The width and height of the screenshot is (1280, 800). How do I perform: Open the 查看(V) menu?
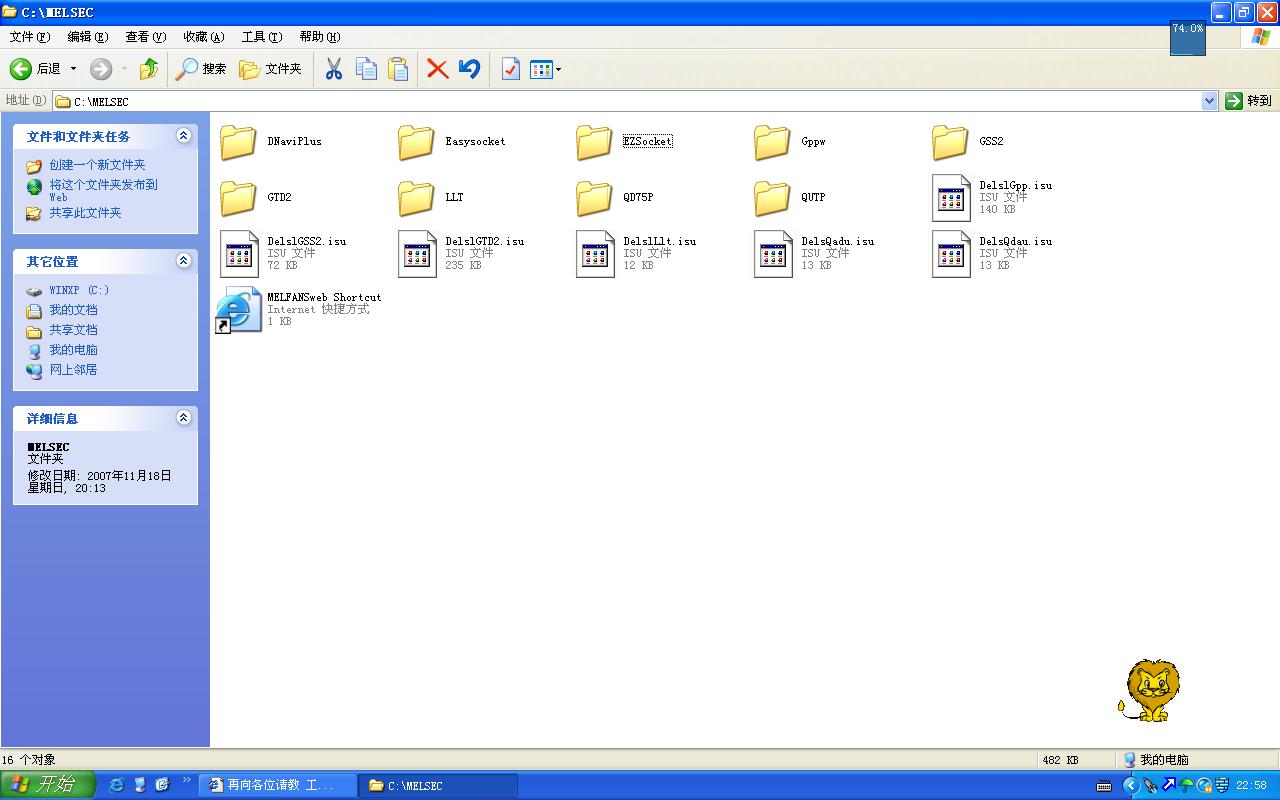(145, 37)
